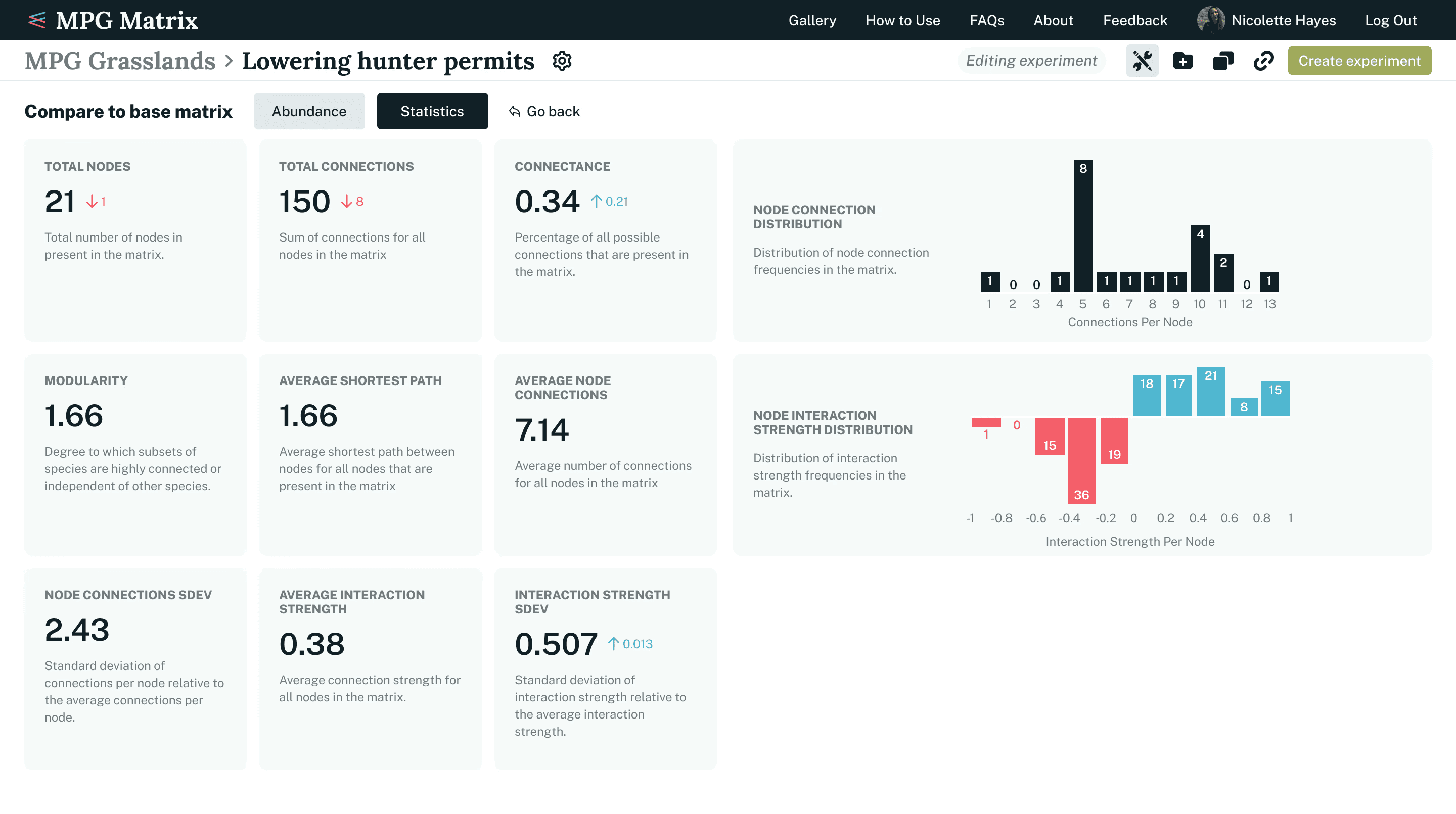This screenshot has width=1456, height=814.
Task: Open How to Use menu item
Action: [902, 20]
